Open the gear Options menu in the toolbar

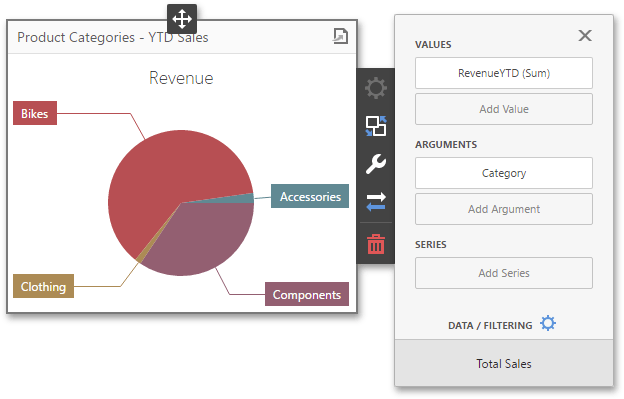(x=376, y=88)
